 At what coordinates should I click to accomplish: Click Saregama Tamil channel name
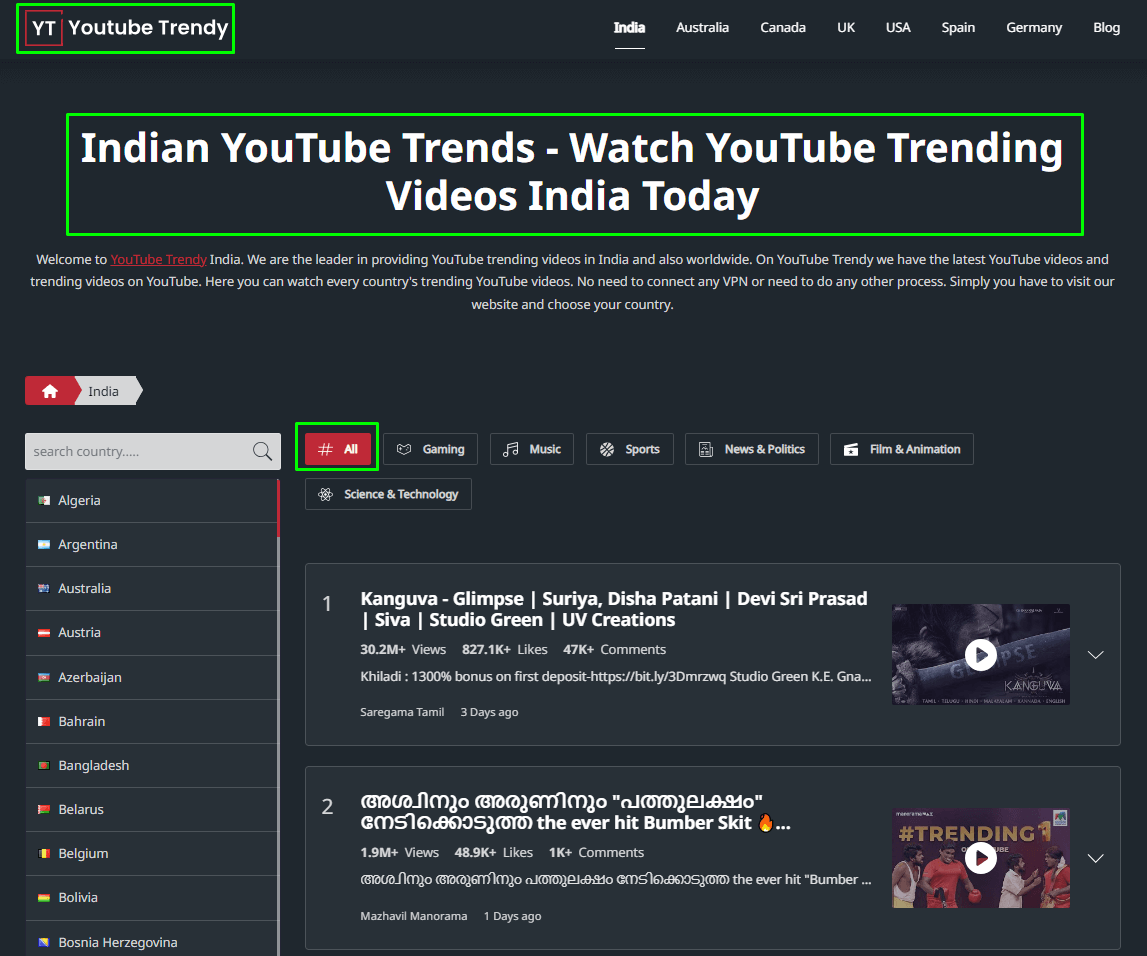[x=402, y=712]
